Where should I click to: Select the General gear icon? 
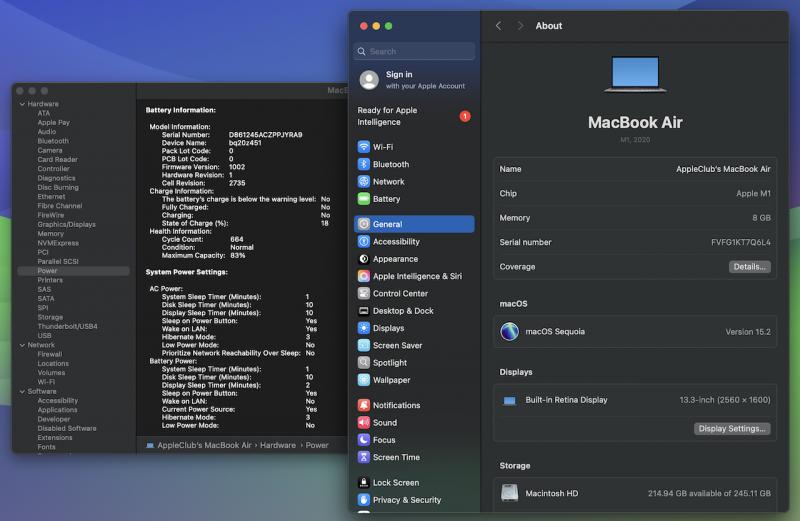coord(363,224)
